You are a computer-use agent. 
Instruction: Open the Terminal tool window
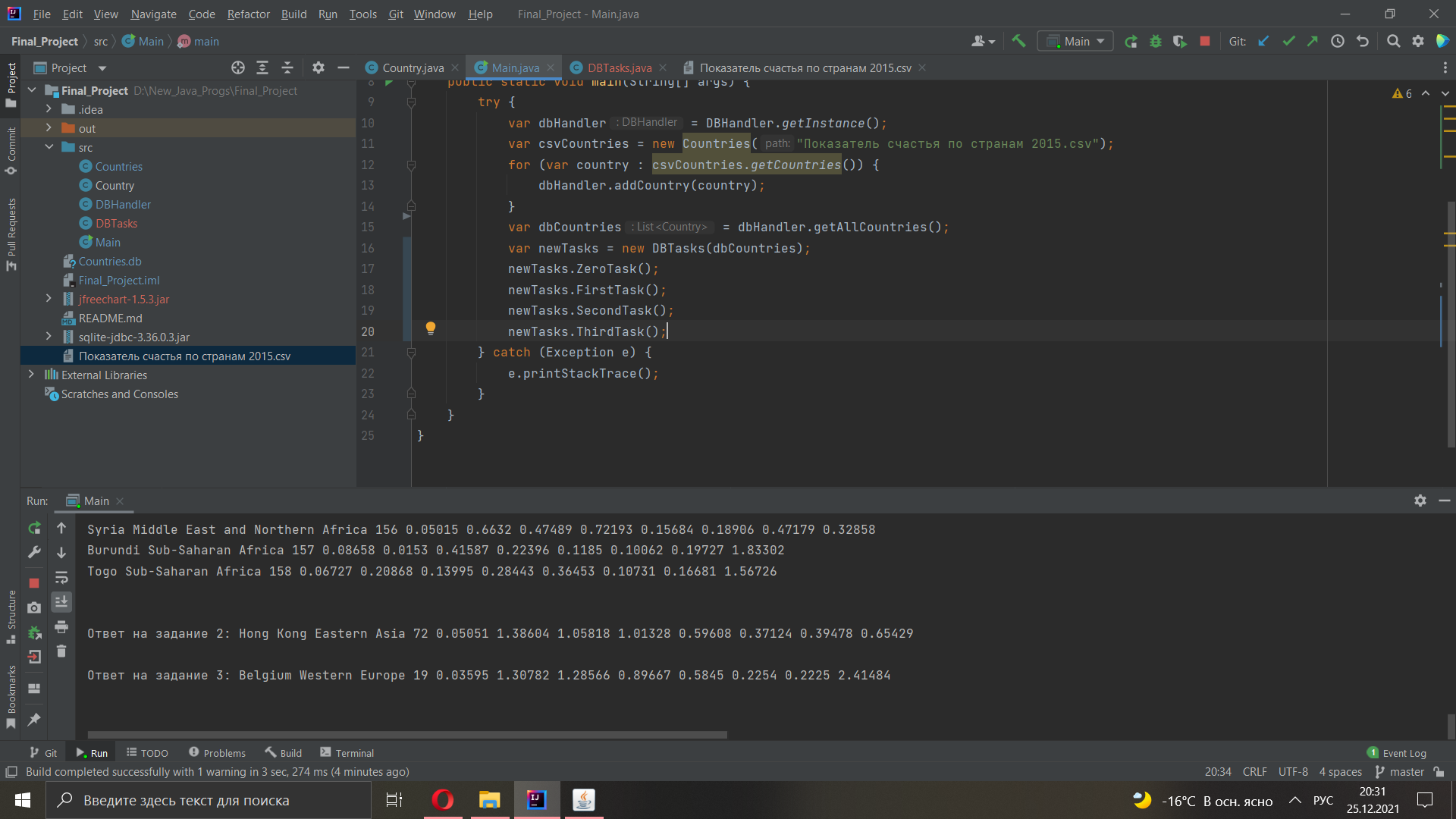(x=347, y=753)
